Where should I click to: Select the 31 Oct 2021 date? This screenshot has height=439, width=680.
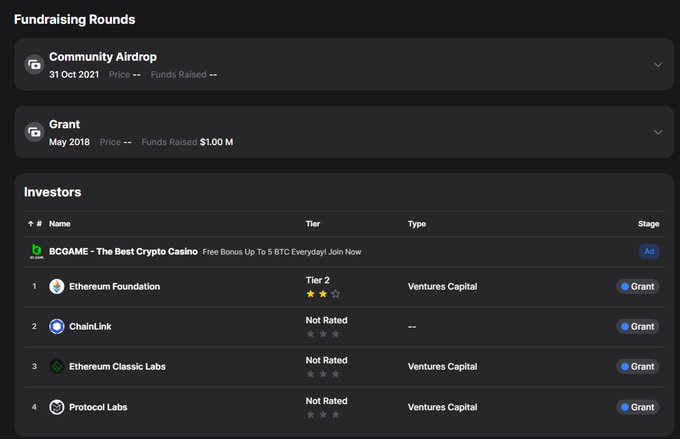coord(74,75)
